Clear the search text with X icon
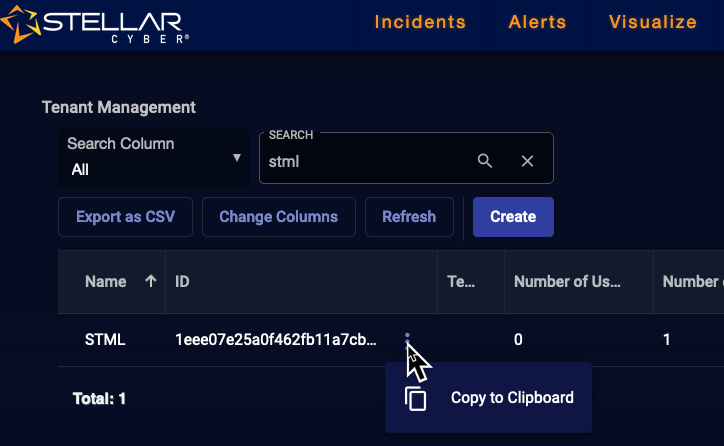The image size is (724, 446). 527,161
